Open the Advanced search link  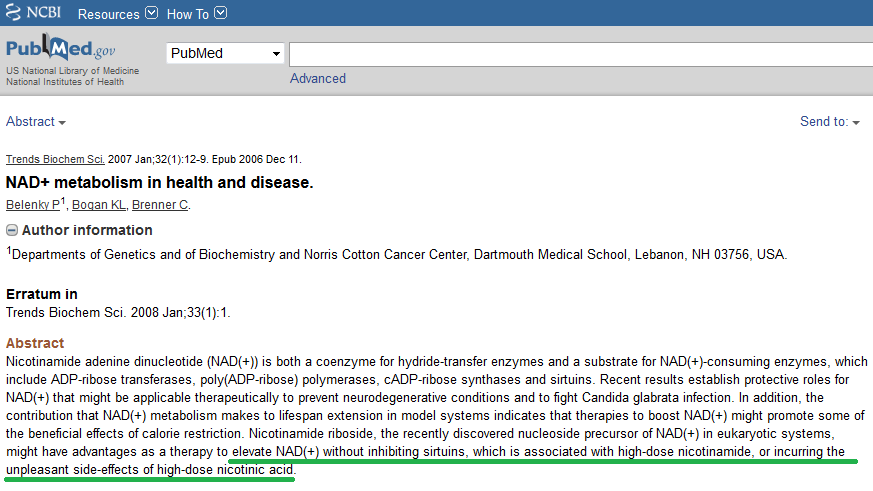(x=317, y=78)
